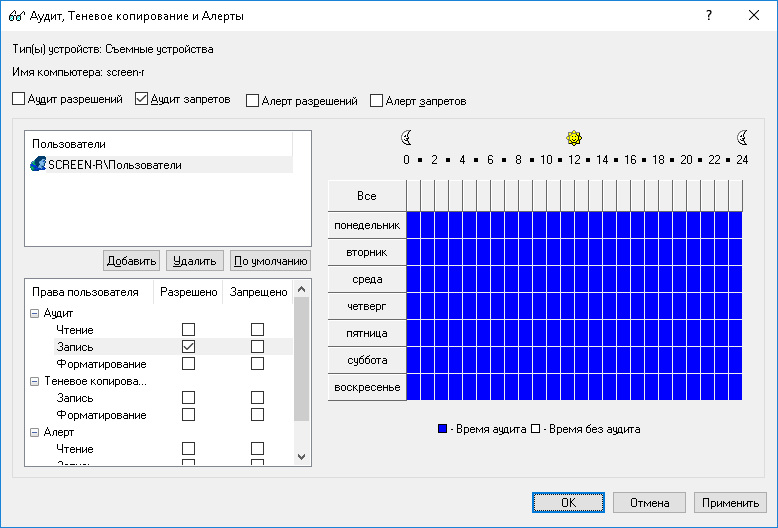Screen dimensions: 778x528
Task: Click the По умолчанию button
Action: click(x=270, y=261)
